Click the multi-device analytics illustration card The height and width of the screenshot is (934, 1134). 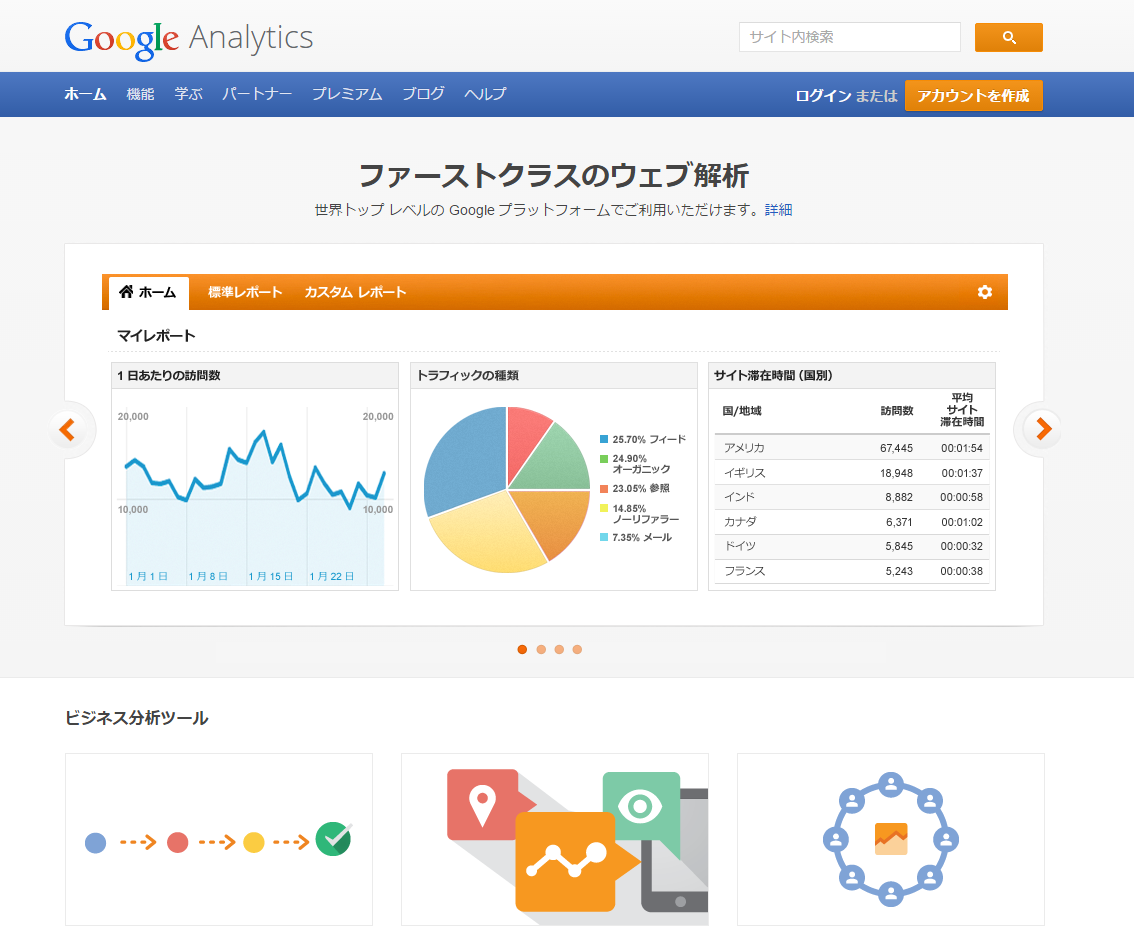point(555,839)
